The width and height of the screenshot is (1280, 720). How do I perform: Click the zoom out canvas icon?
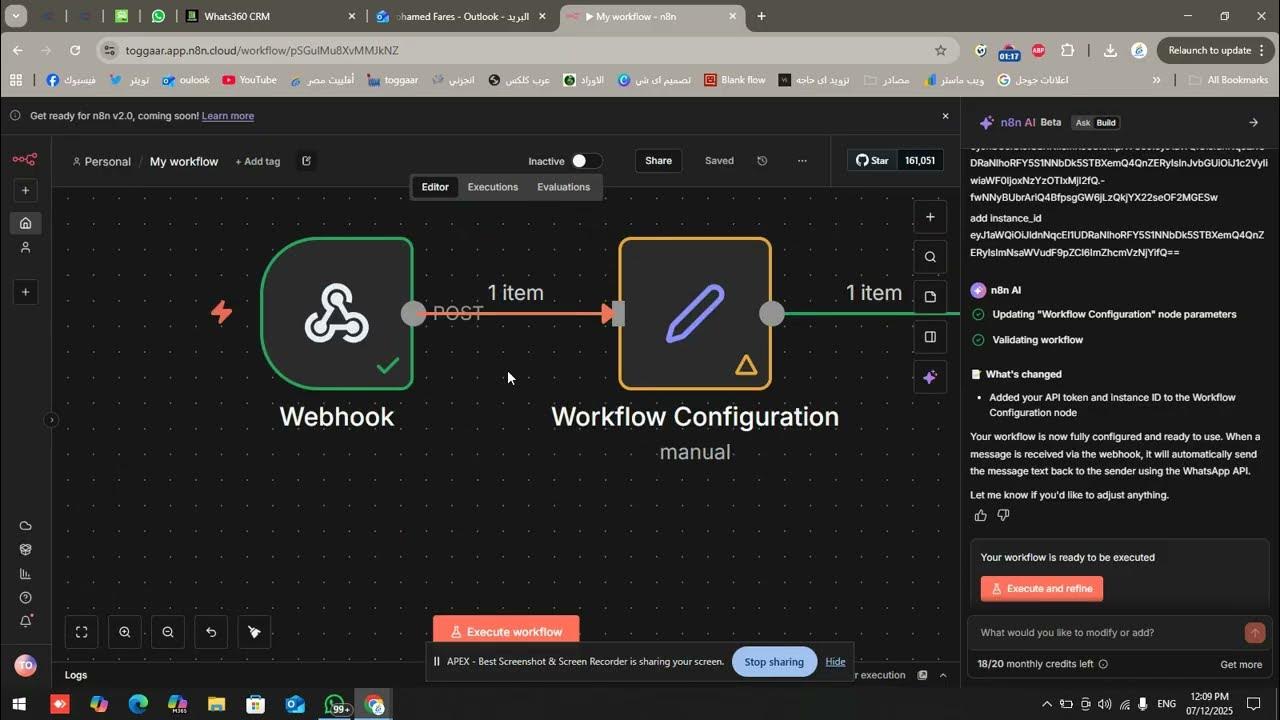[x=168, y=632]
